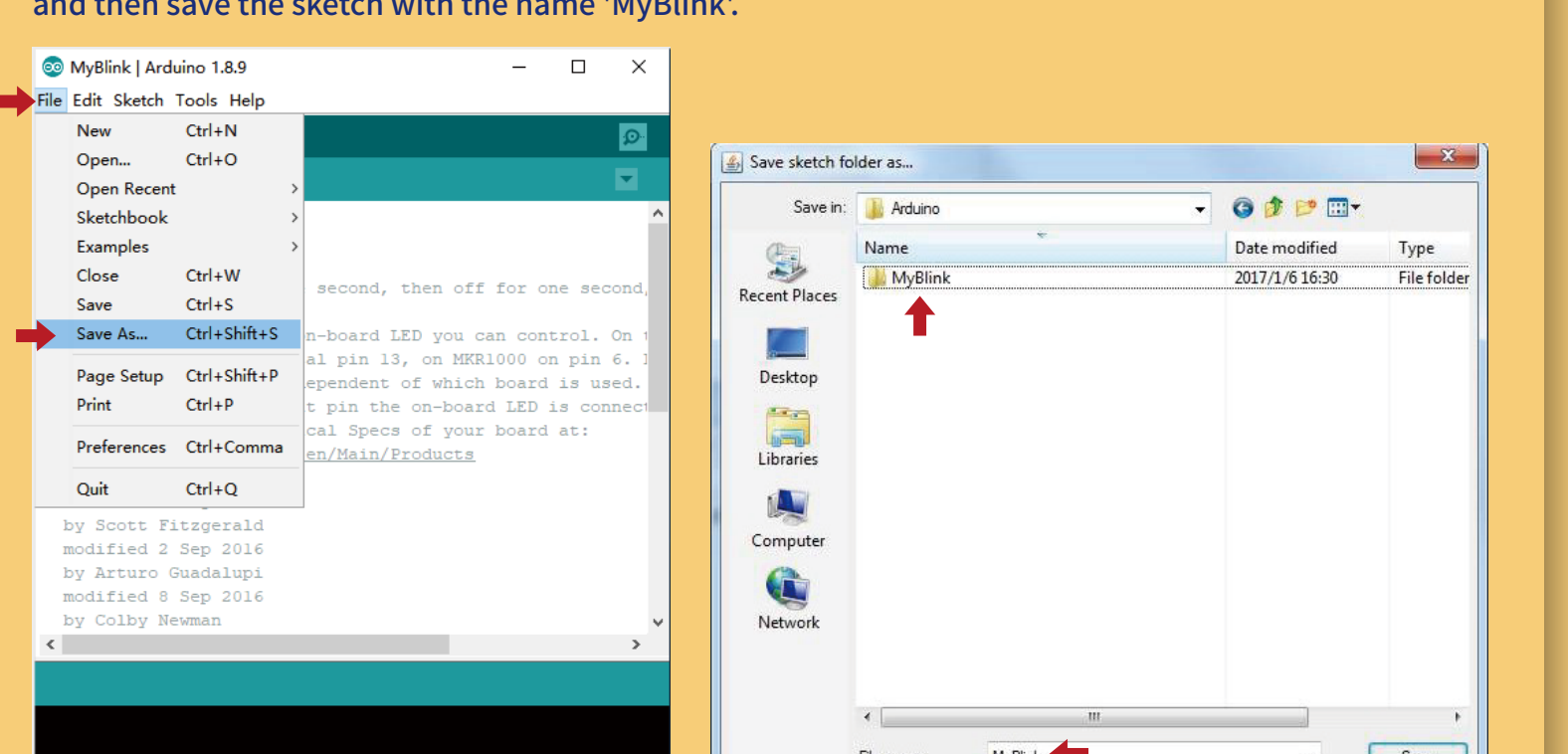Screen dimensions: 1568x754
Task: Open the Serial Monitor magnifier icon
Action: (x=632, y=137)
